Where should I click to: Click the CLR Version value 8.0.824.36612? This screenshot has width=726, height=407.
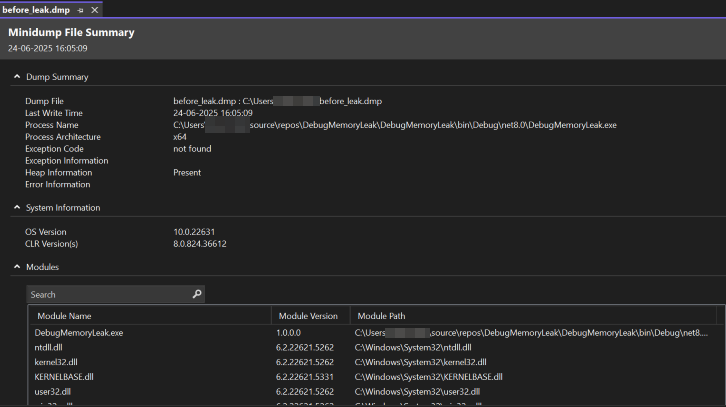coord(200,244)
